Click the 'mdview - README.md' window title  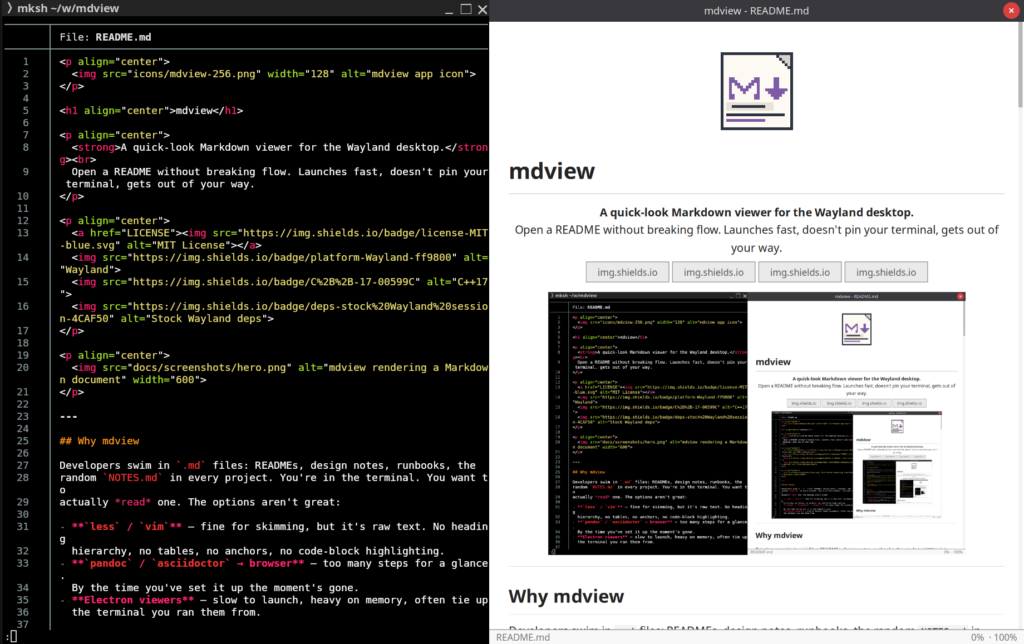click(756, 10)
